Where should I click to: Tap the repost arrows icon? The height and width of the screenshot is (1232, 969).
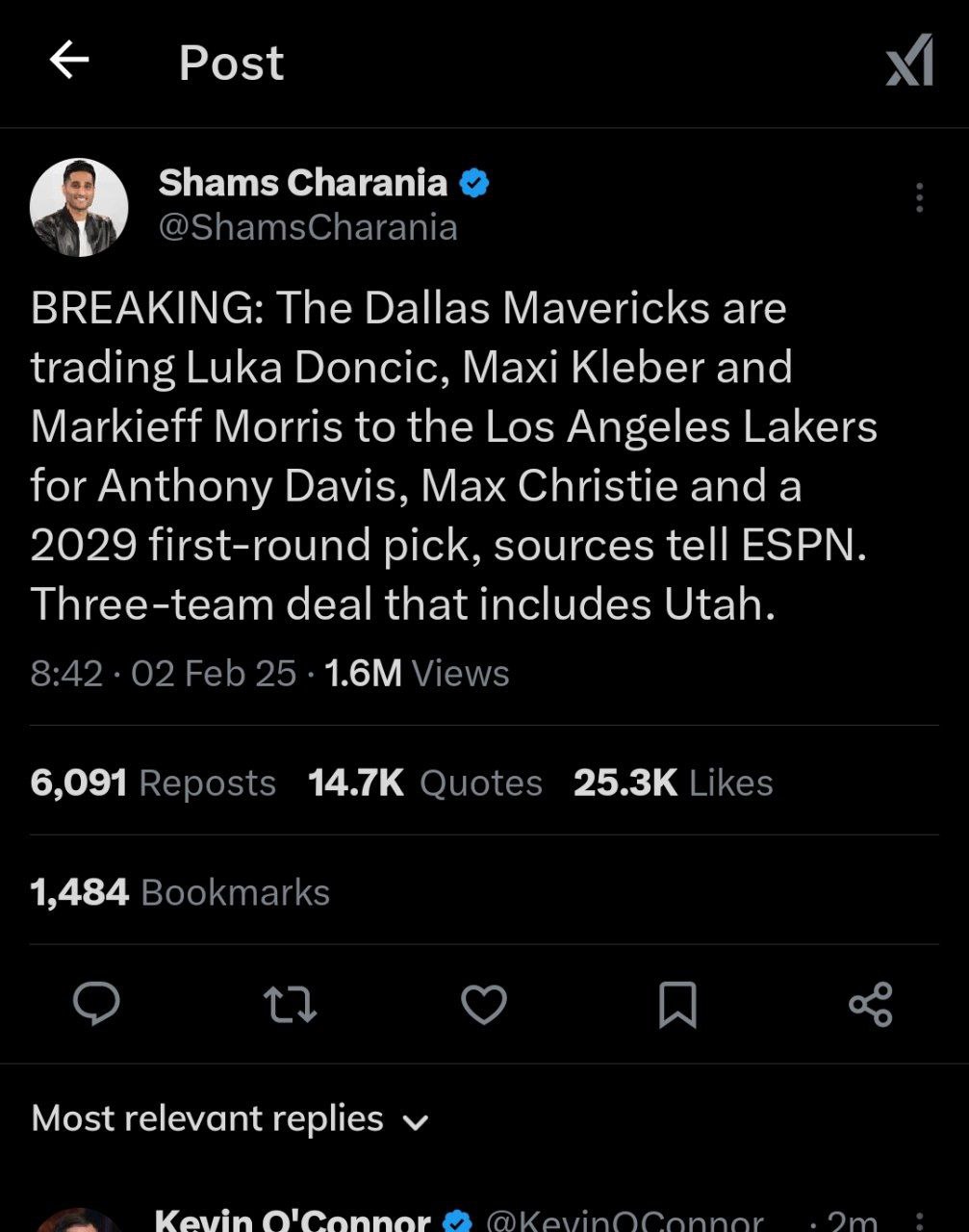point(290,1004)
